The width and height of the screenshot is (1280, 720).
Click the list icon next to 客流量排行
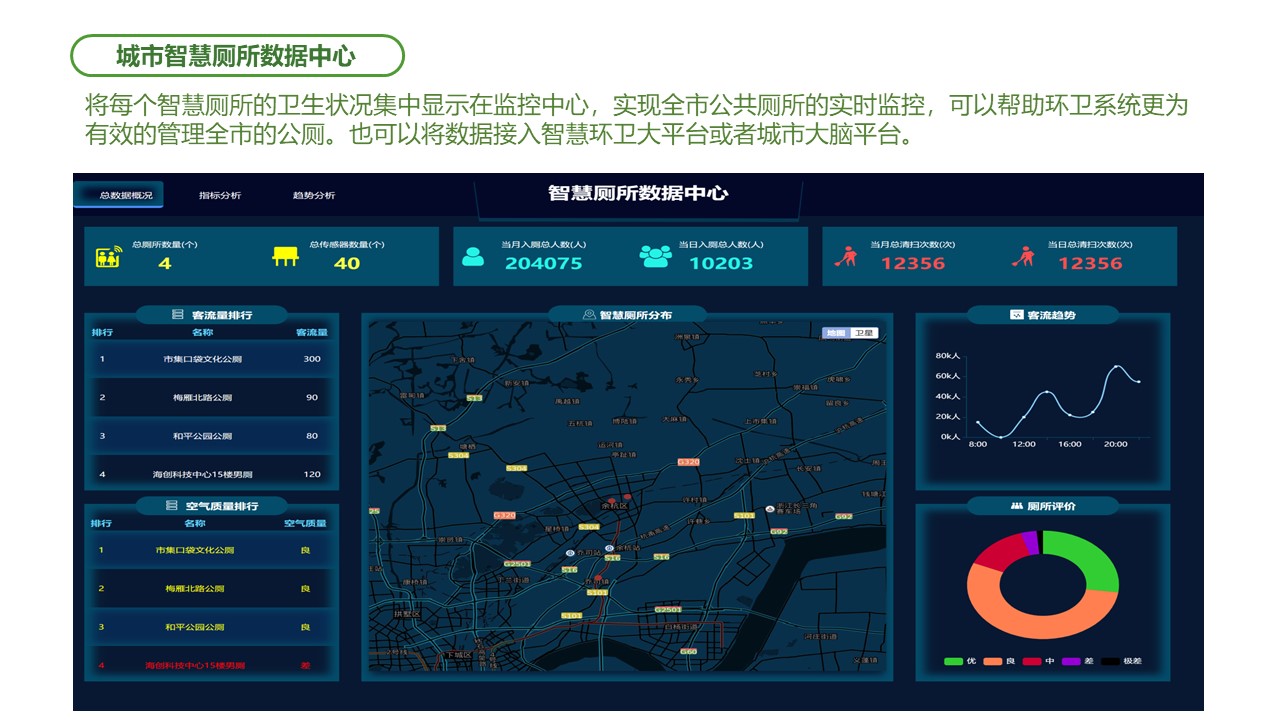tap(177, 315)
